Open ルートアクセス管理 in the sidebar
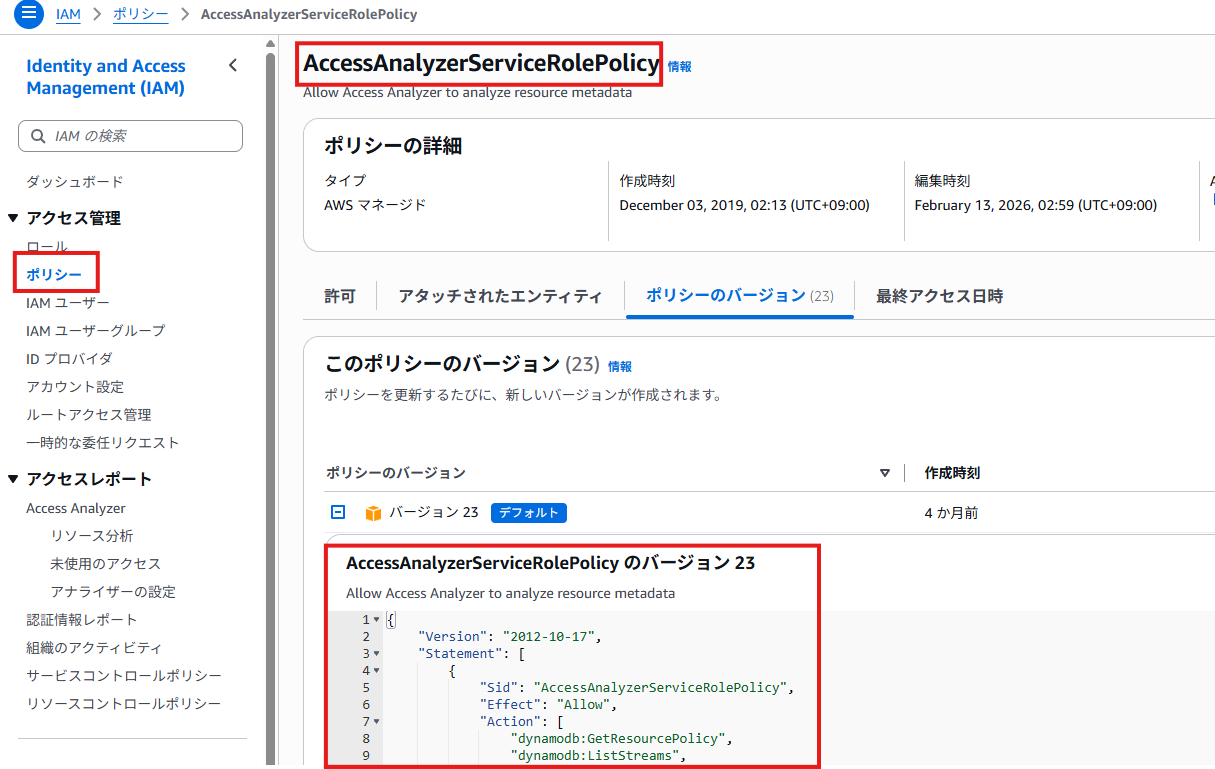Screen dimensions: 1215x769 point(89,414)
